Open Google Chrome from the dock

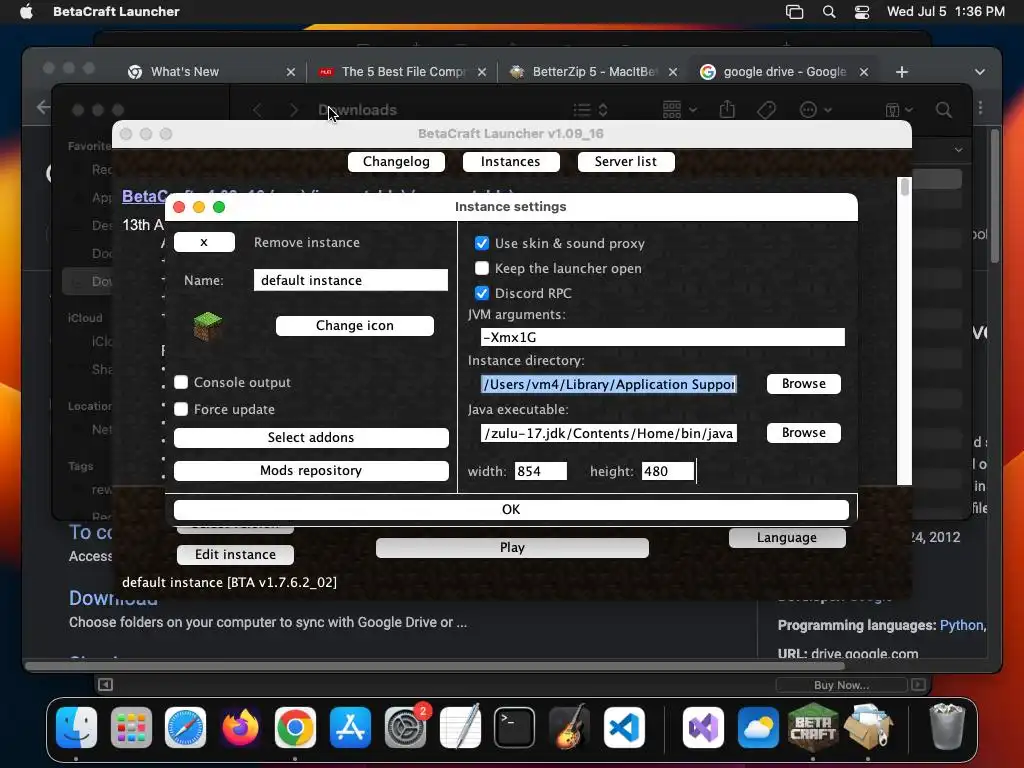(x=295, y=727)
